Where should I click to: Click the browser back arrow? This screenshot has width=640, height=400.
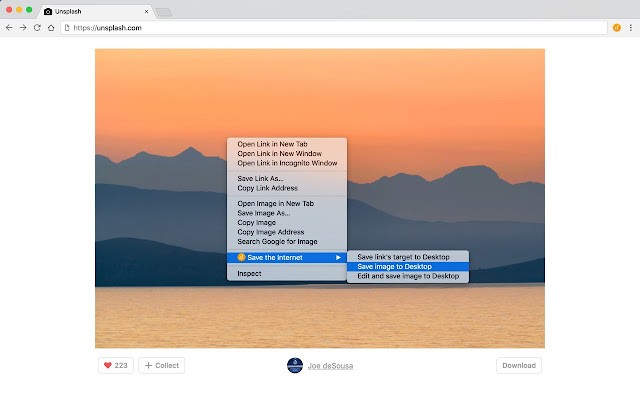click(x=9, y=28)
